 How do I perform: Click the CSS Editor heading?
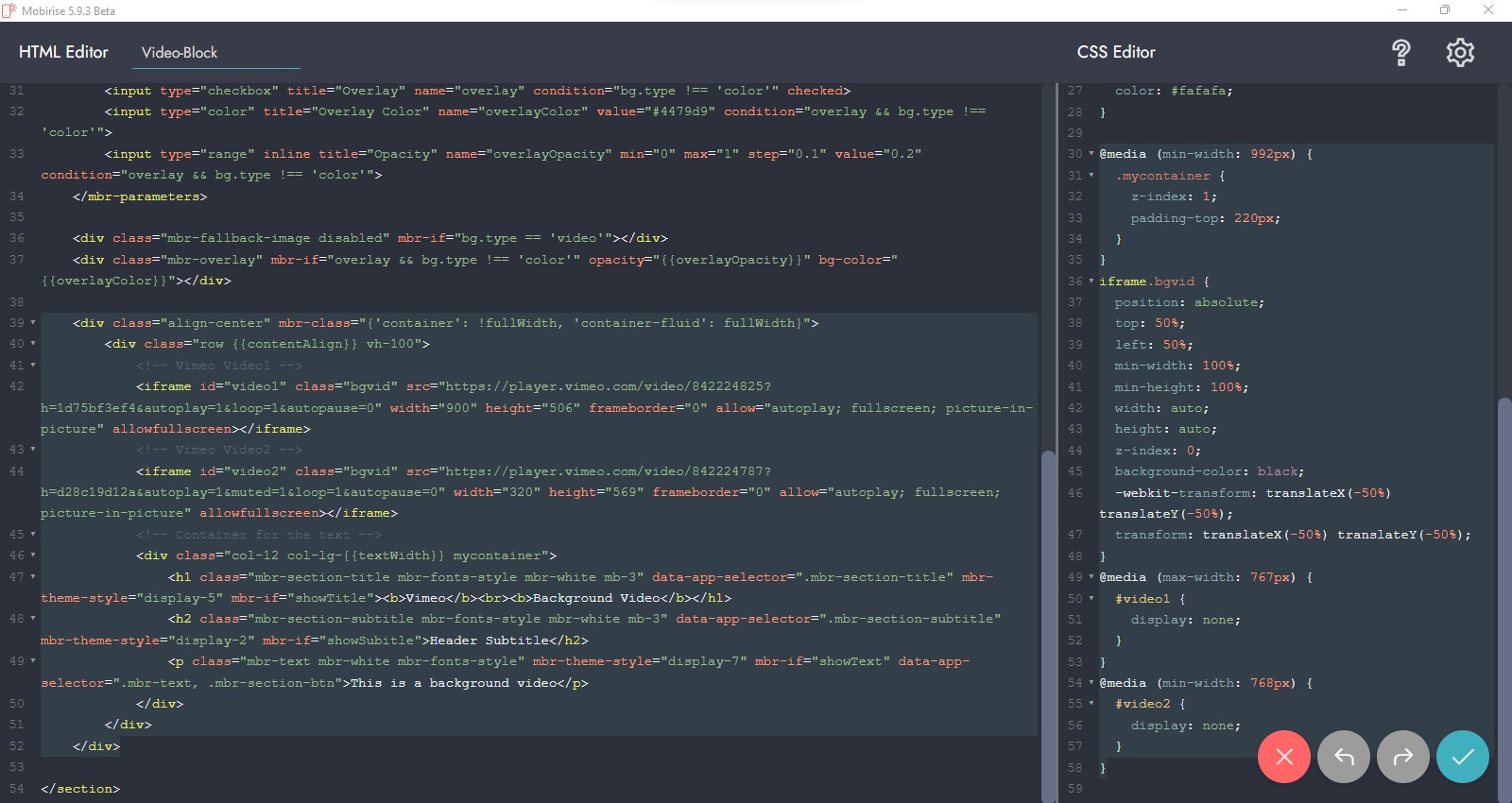[1116, 52]
